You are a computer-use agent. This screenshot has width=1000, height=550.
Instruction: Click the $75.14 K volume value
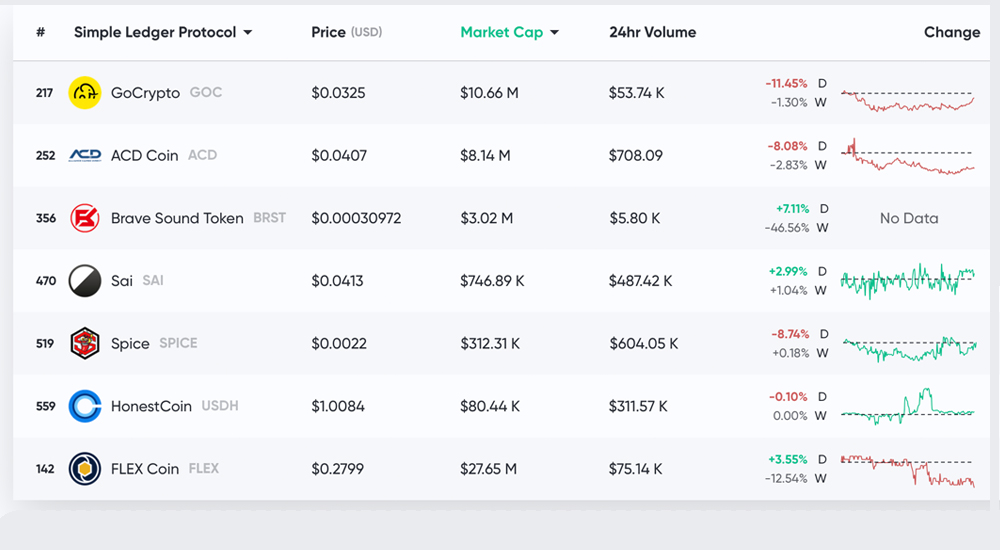click(636, 469)
